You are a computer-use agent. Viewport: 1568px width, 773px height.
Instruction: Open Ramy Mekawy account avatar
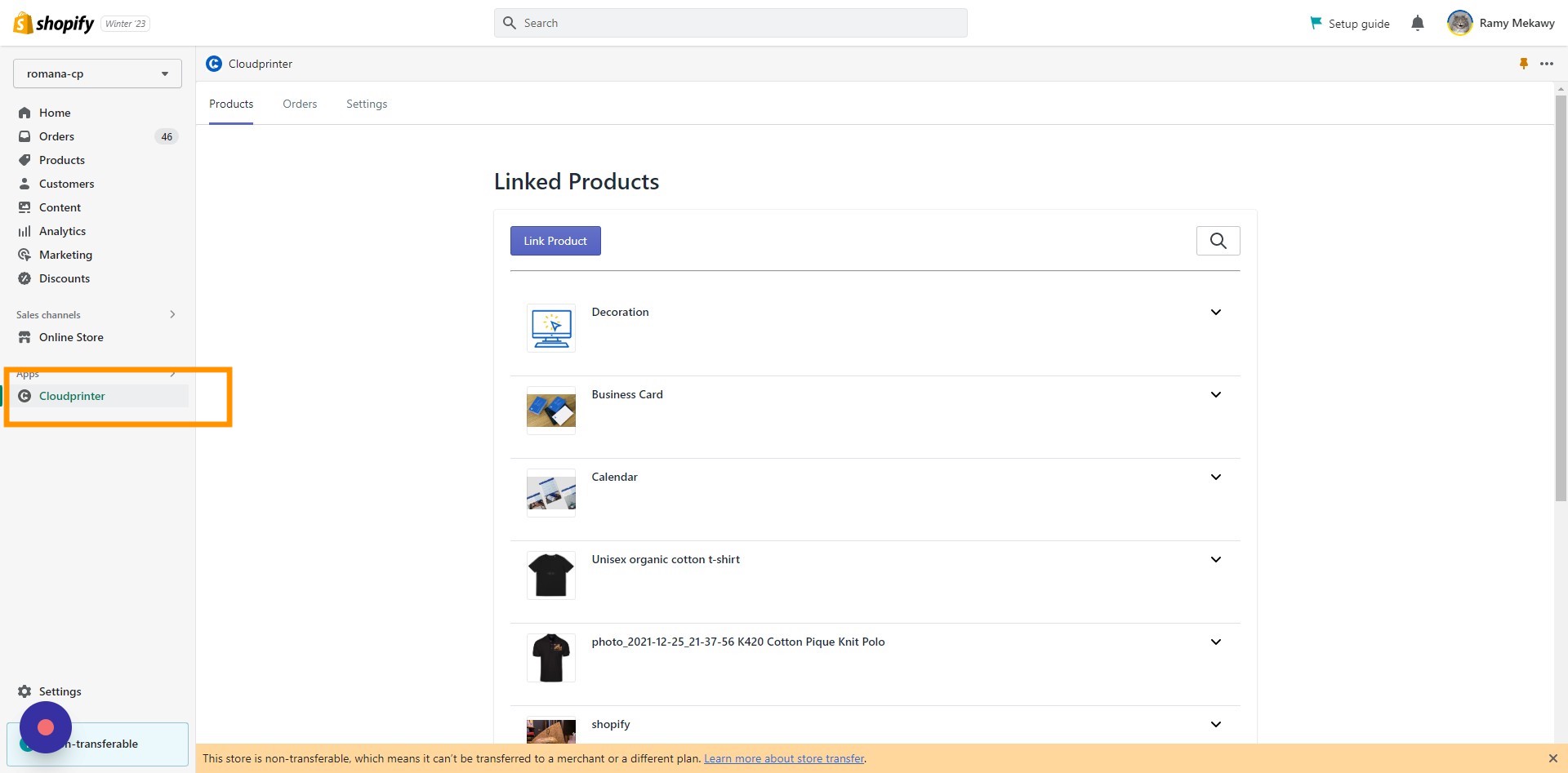coord(1459,23)
